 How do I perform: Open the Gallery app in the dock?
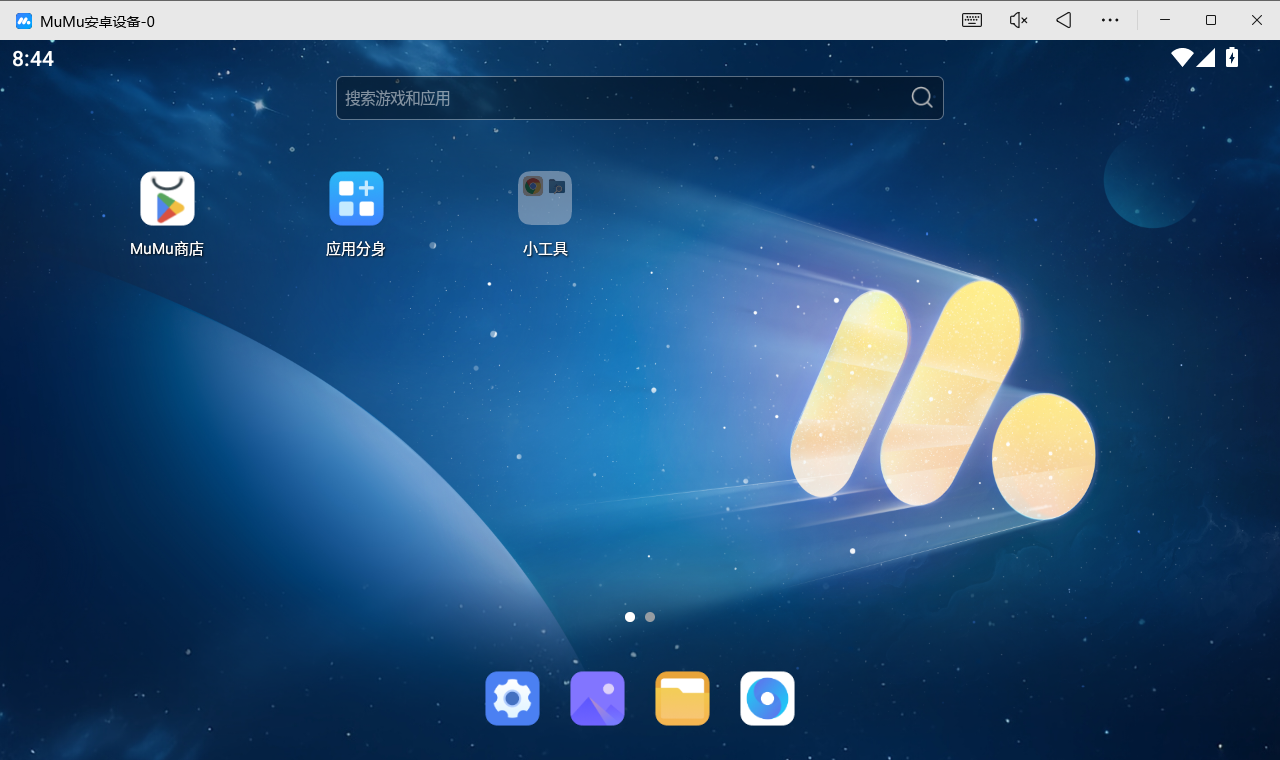[x=597, y=698]
